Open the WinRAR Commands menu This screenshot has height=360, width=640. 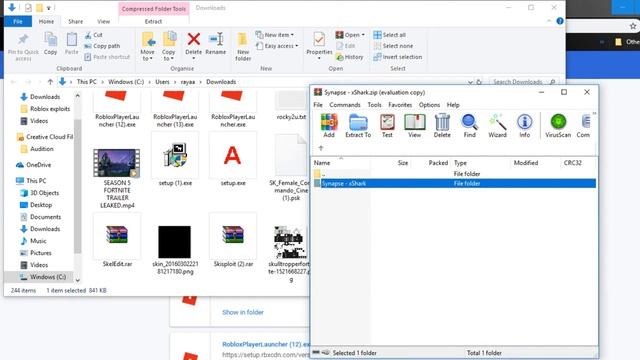345,105
